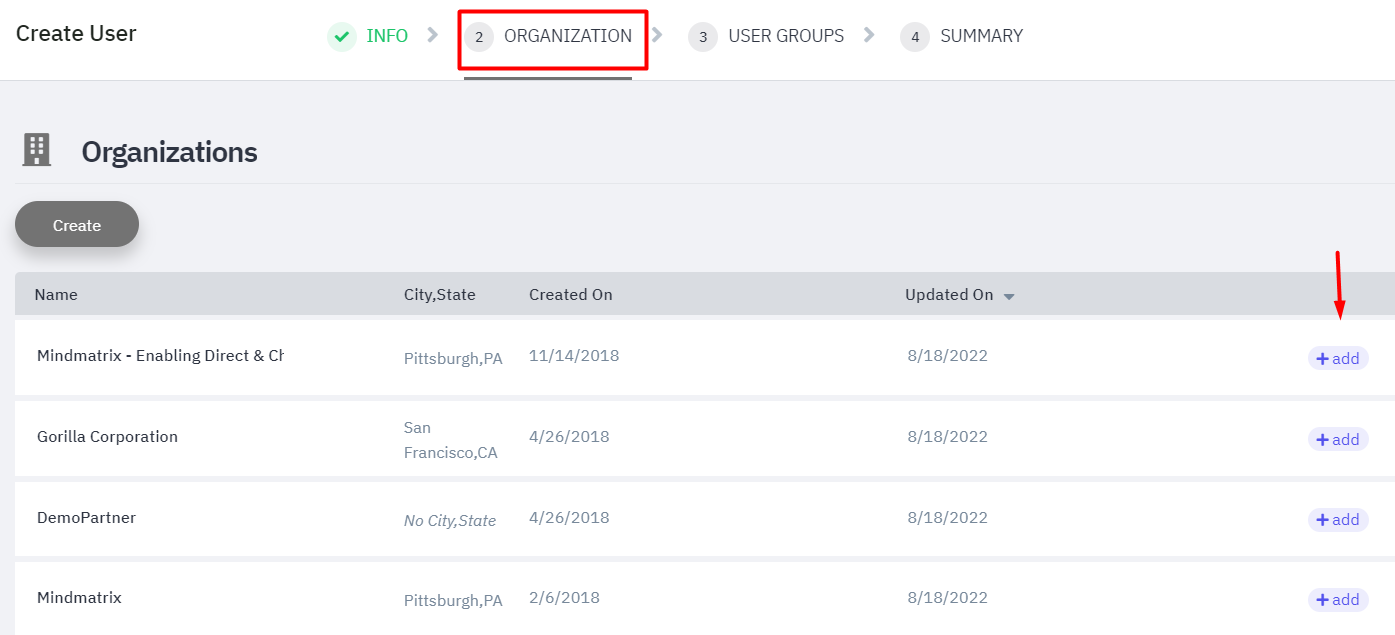
Task: Toggle the Updated On sort arrow
Action: [x=1009, y=296]
